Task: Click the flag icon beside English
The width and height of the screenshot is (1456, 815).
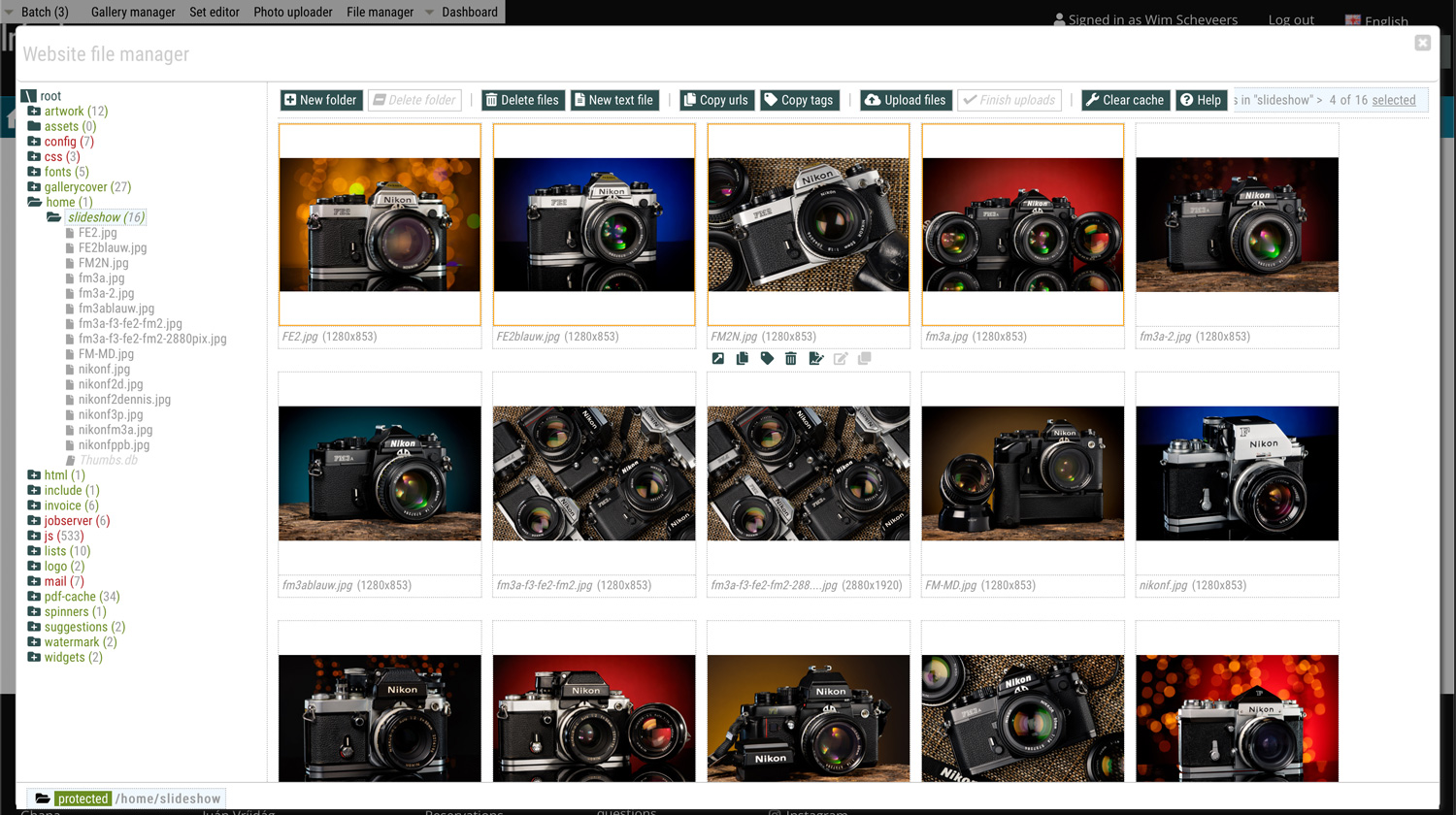Action: point(1352,20)
